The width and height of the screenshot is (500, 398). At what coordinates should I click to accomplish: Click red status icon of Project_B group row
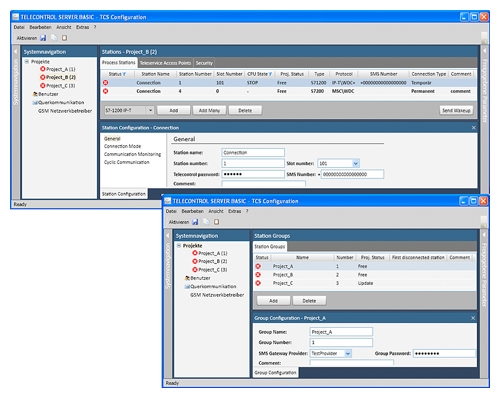[x=258, y=274]
